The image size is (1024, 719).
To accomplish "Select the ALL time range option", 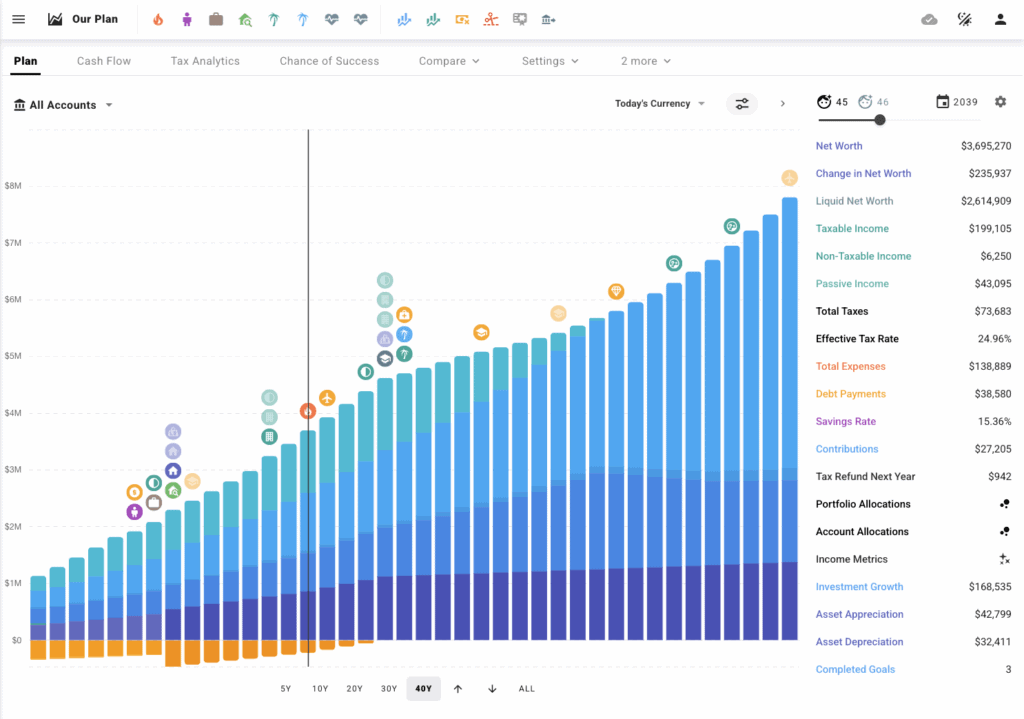I will (526, 688).
